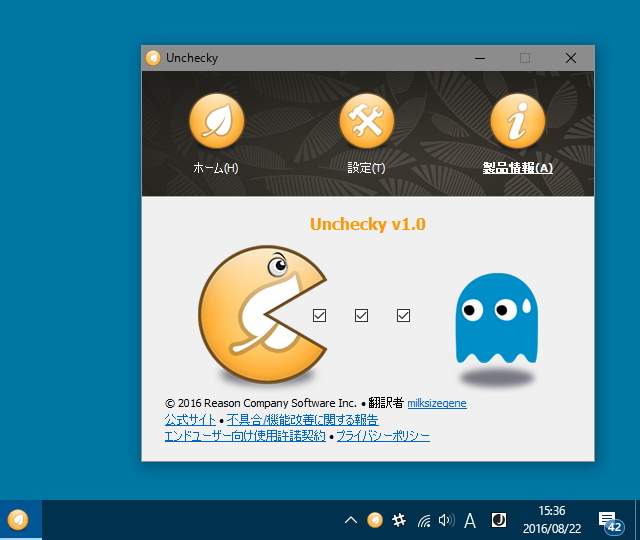Open the Wi-Fi network tray icon
This screenshot has width=640, height=540.
[424, 520]
